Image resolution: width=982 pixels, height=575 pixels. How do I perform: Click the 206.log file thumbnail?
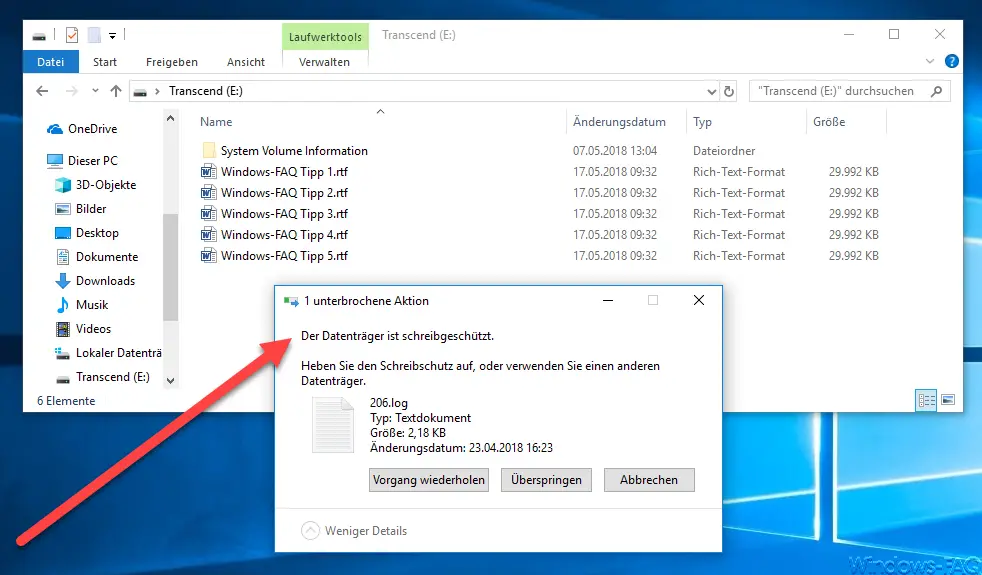(x=333, y=425)
